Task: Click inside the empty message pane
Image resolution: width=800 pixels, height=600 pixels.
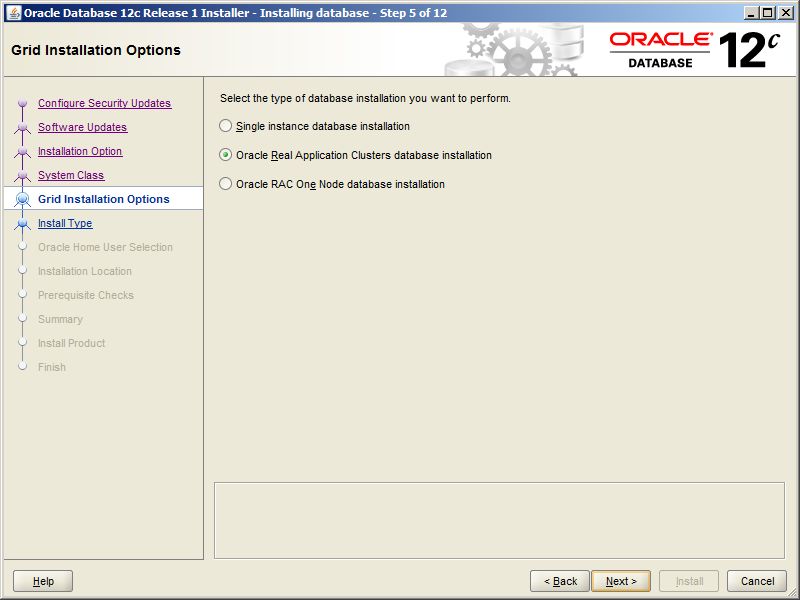Action: coord(499,520)
